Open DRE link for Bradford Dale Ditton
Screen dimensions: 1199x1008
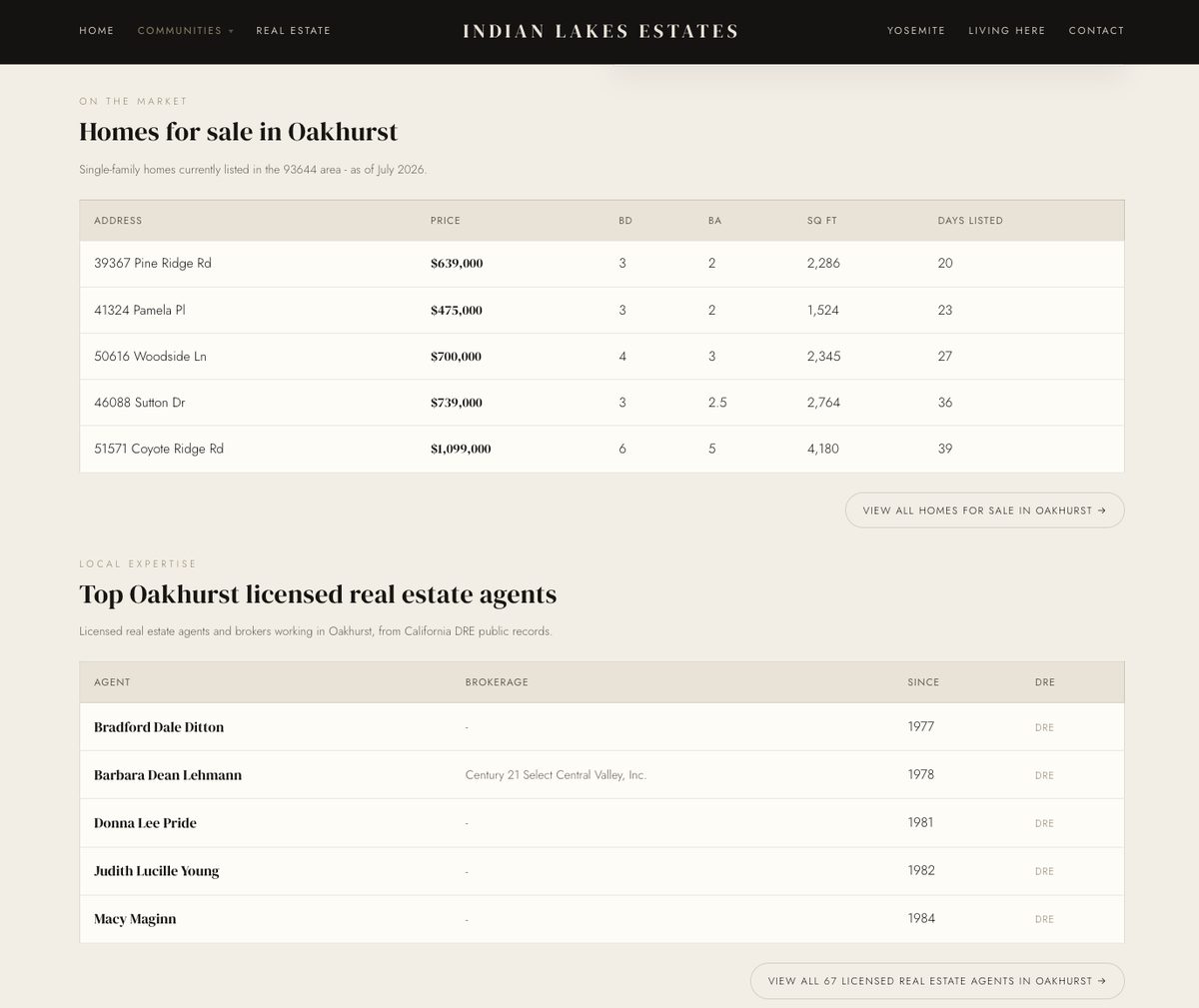click(x=1044, y=728)
